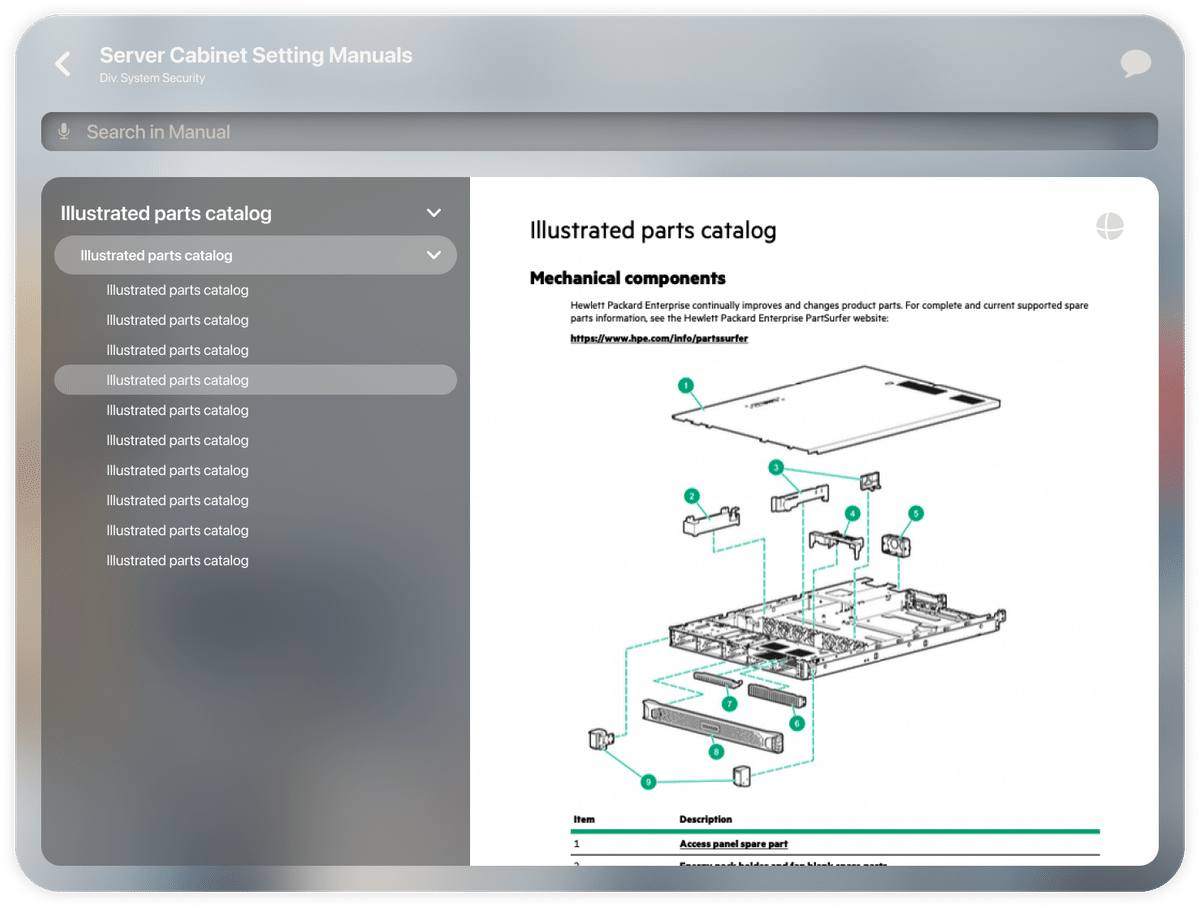Click the Server Cabinet Setting Manuals title
Image resolution: width=1200 pixels, height=908 pixels.
pos(256,55)
